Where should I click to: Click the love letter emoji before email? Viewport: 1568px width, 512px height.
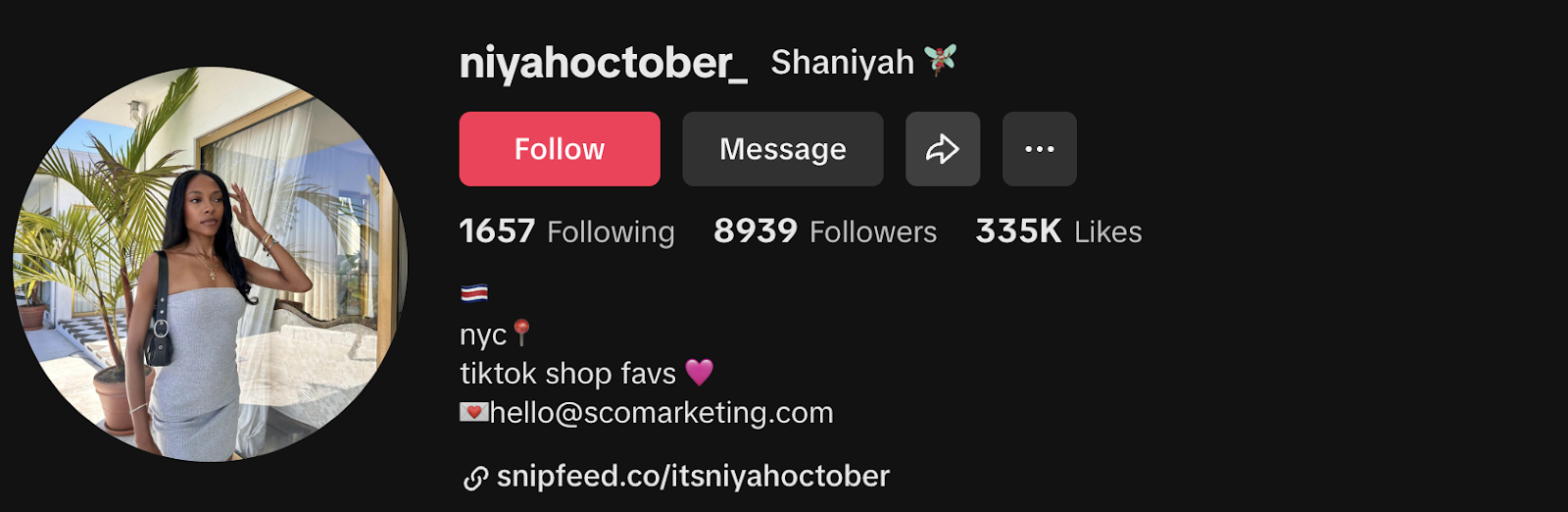click(x=474, y=412)
